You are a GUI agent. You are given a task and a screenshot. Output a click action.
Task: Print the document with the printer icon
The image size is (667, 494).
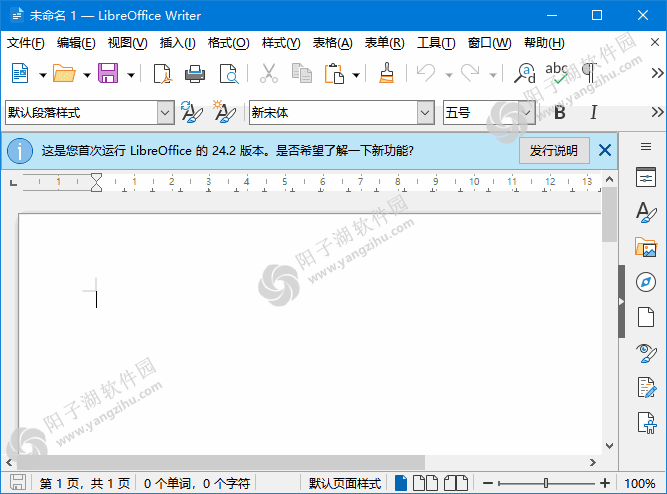(x=195, y=74)
